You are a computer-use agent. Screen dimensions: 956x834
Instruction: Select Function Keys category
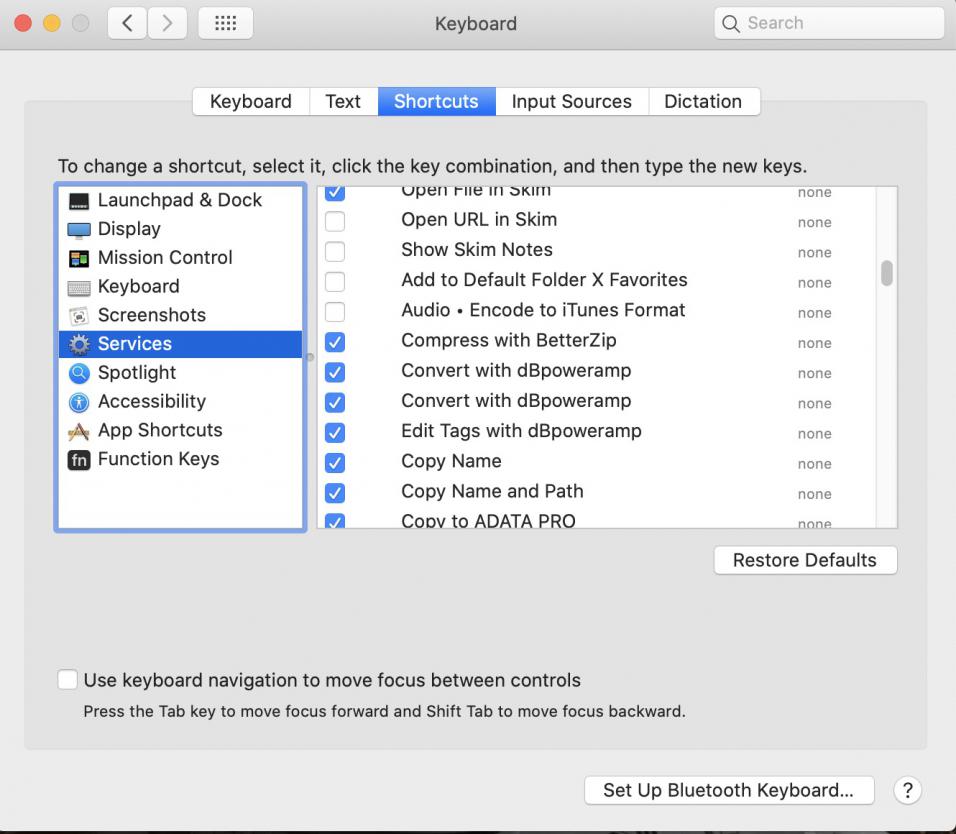pyautogui.click(x=180, y=458)
